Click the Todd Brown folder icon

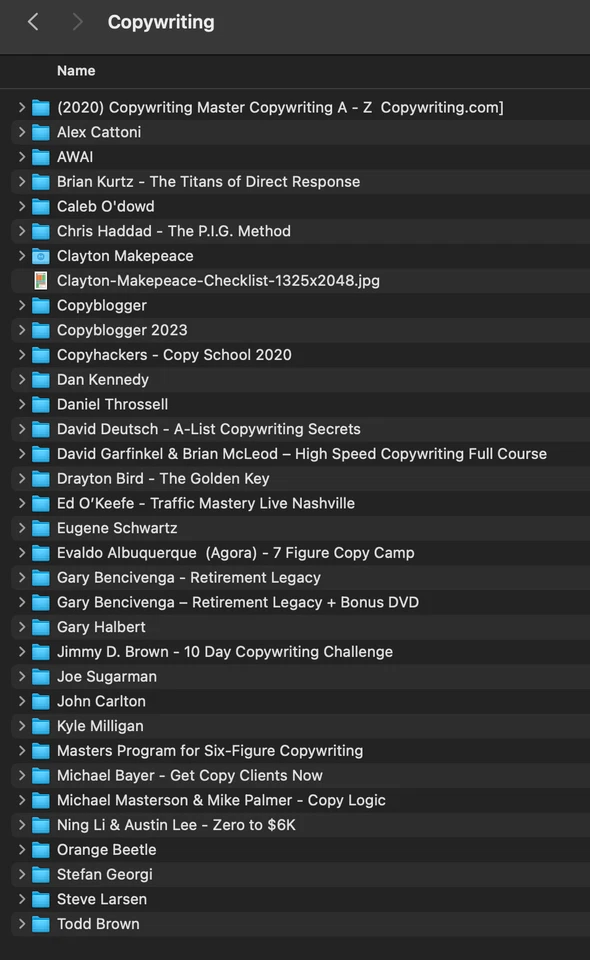tap(40, 924)
